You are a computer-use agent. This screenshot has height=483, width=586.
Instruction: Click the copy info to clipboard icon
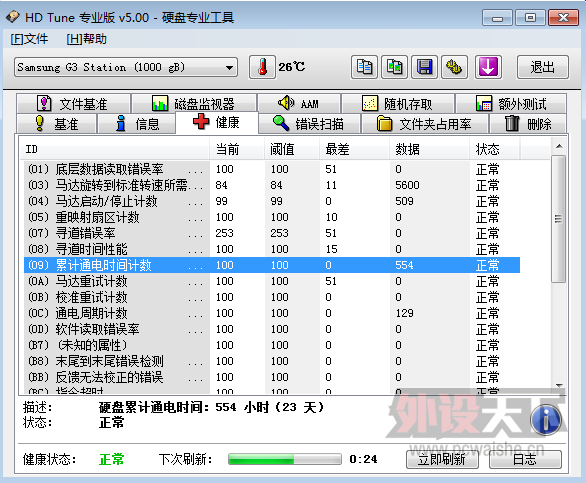(x=364, y=67)
